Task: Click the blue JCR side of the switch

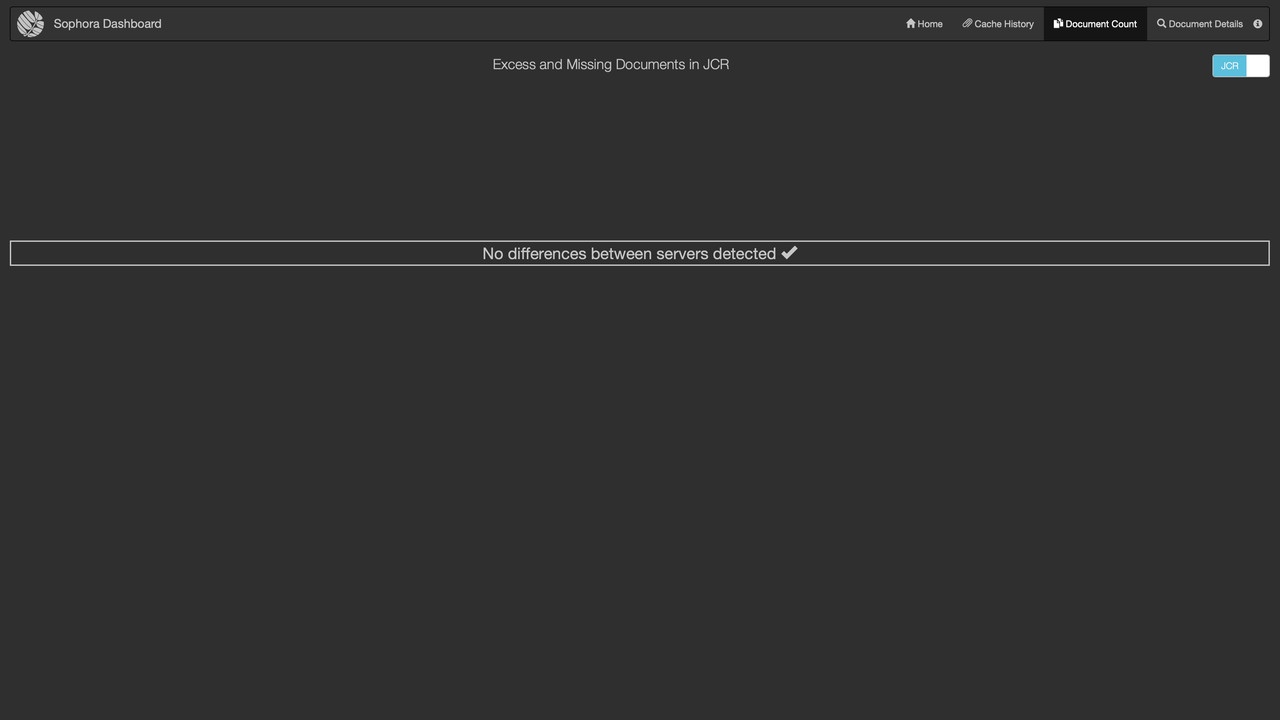Action: [1229, 65]
